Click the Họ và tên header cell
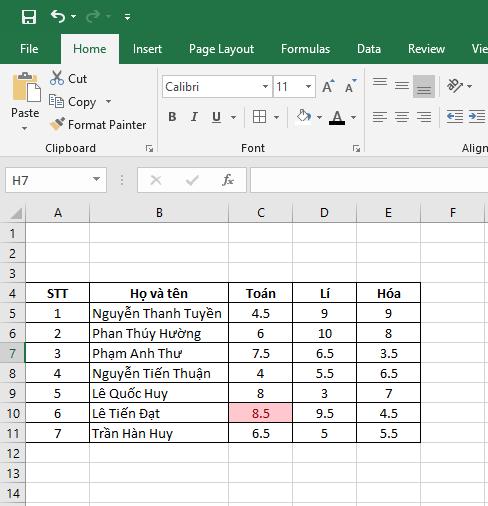 [159, 293]
